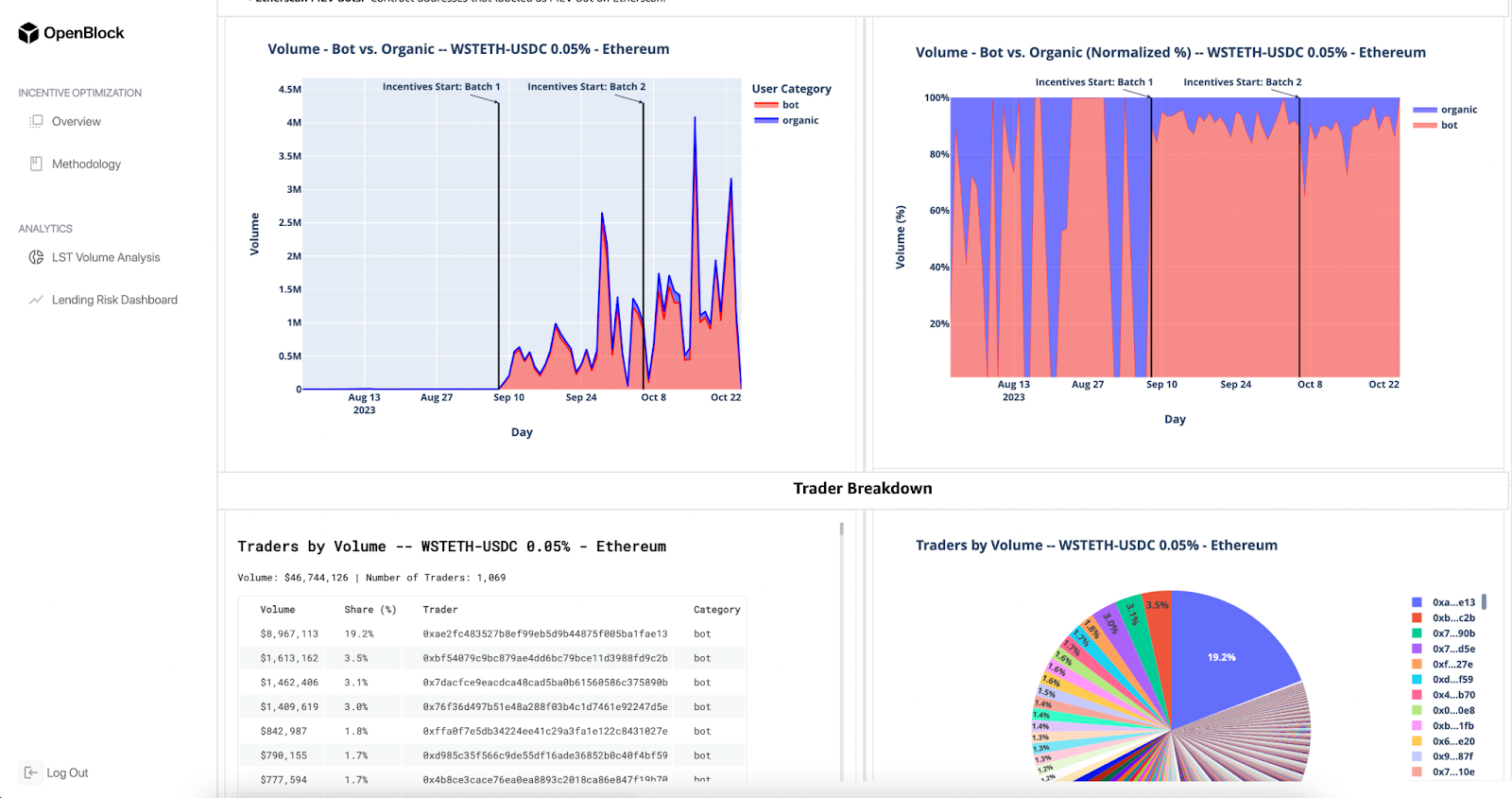This screenshot has height=798, width=1512.
Task: Click the 19.2% share cell
Action: click(359, 634)
